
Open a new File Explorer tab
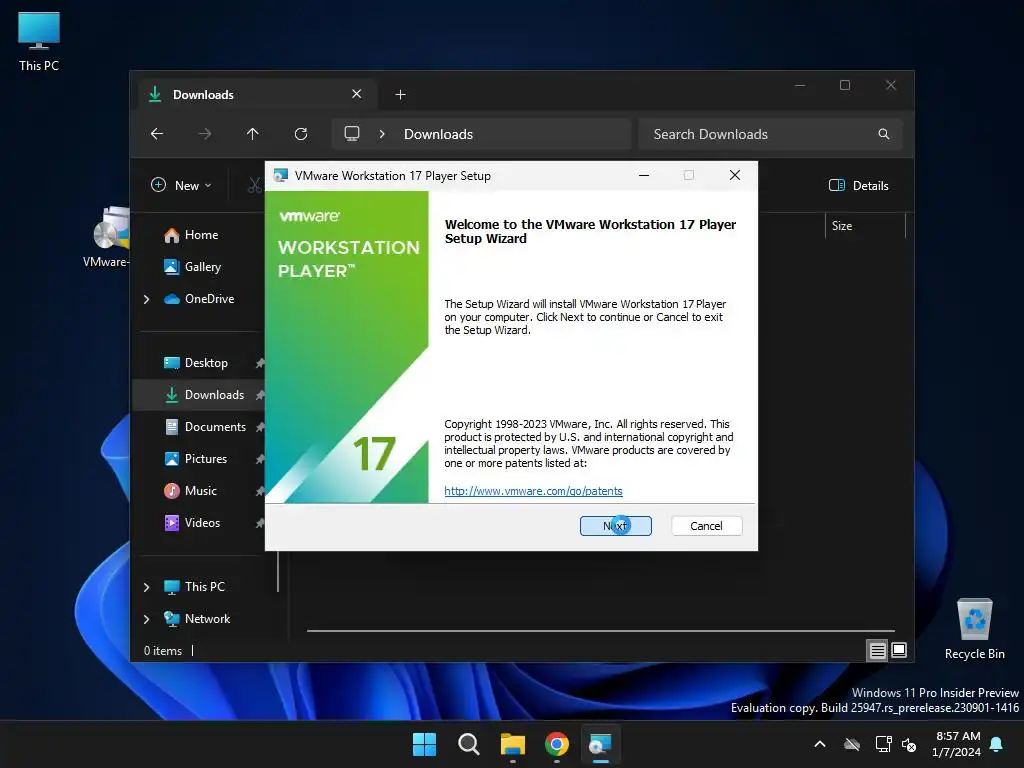(x=400, y=95)
